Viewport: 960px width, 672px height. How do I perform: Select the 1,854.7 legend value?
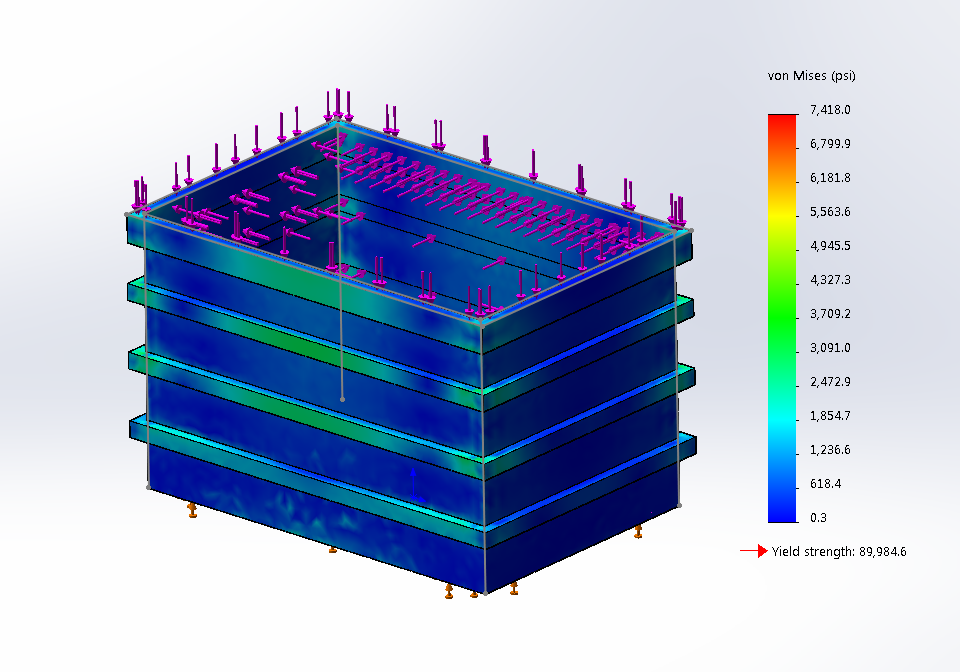(830, 416)
